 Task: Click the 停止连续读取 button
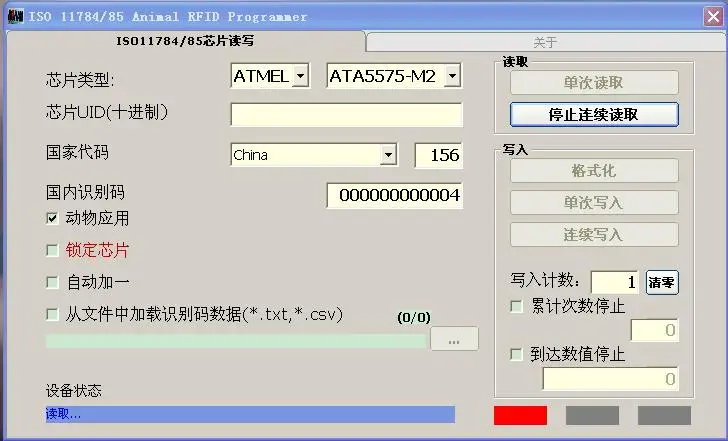pos(594,114)
